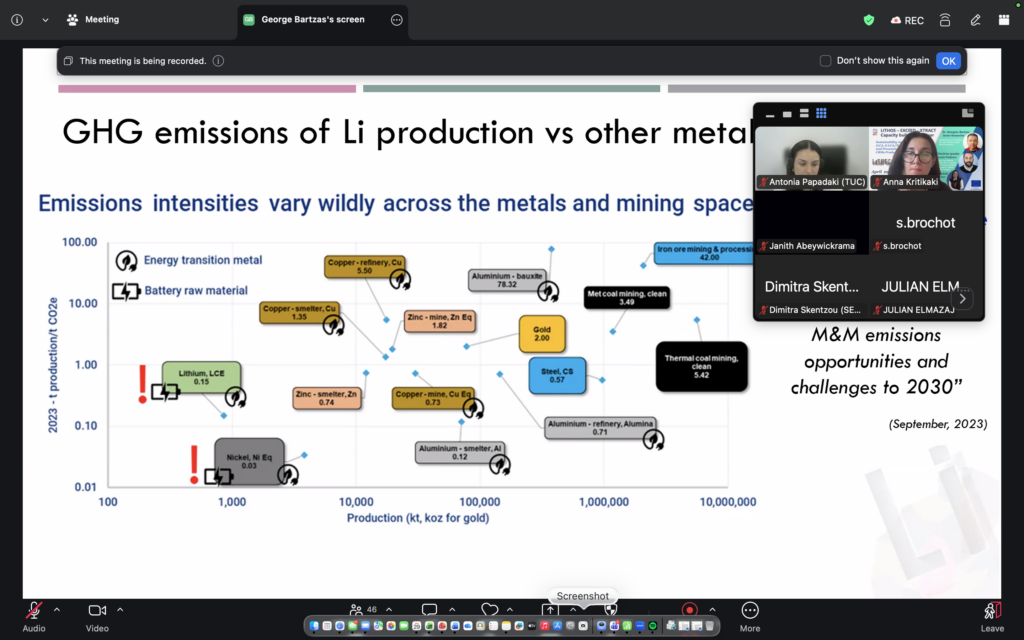Check the Don't show this again box
Viewport: 1024px width, 640px height.
(825, 61)
